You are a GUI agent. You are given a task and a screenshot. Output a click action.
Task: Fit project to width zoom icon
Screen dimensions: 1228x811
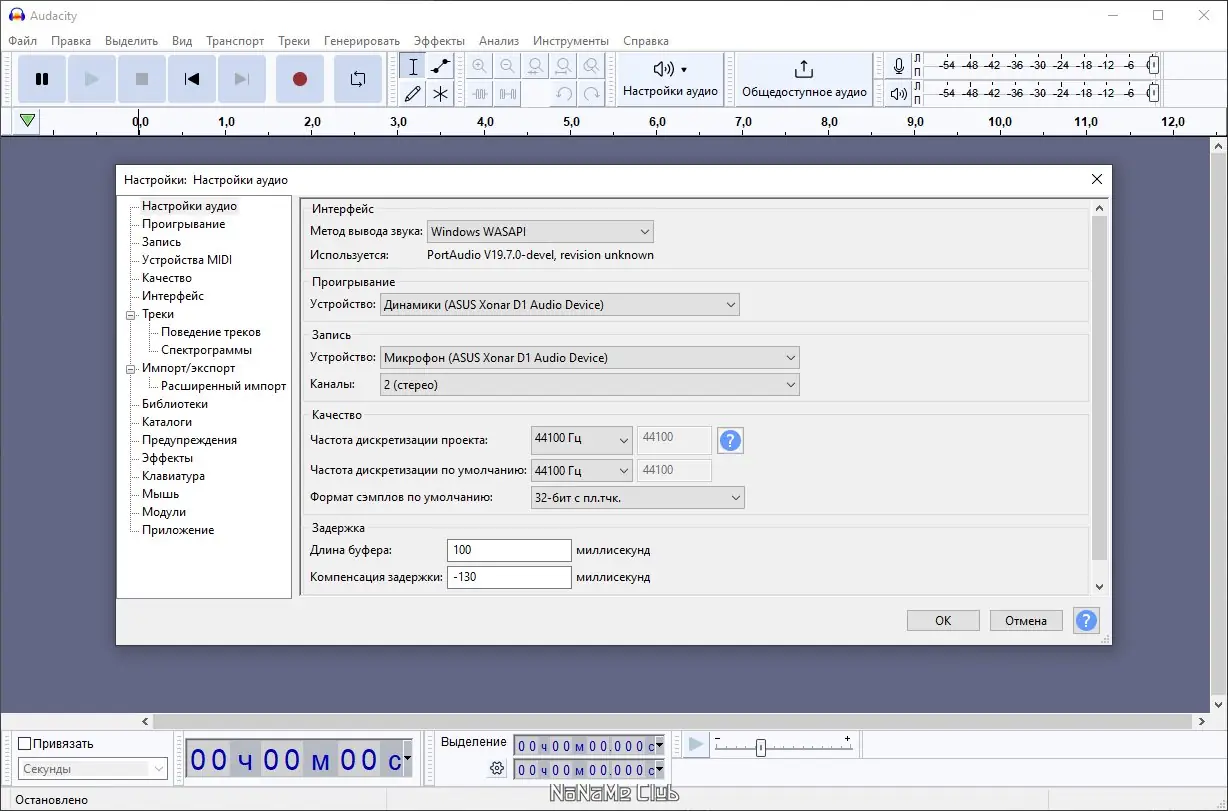click(x=564, y=67)
